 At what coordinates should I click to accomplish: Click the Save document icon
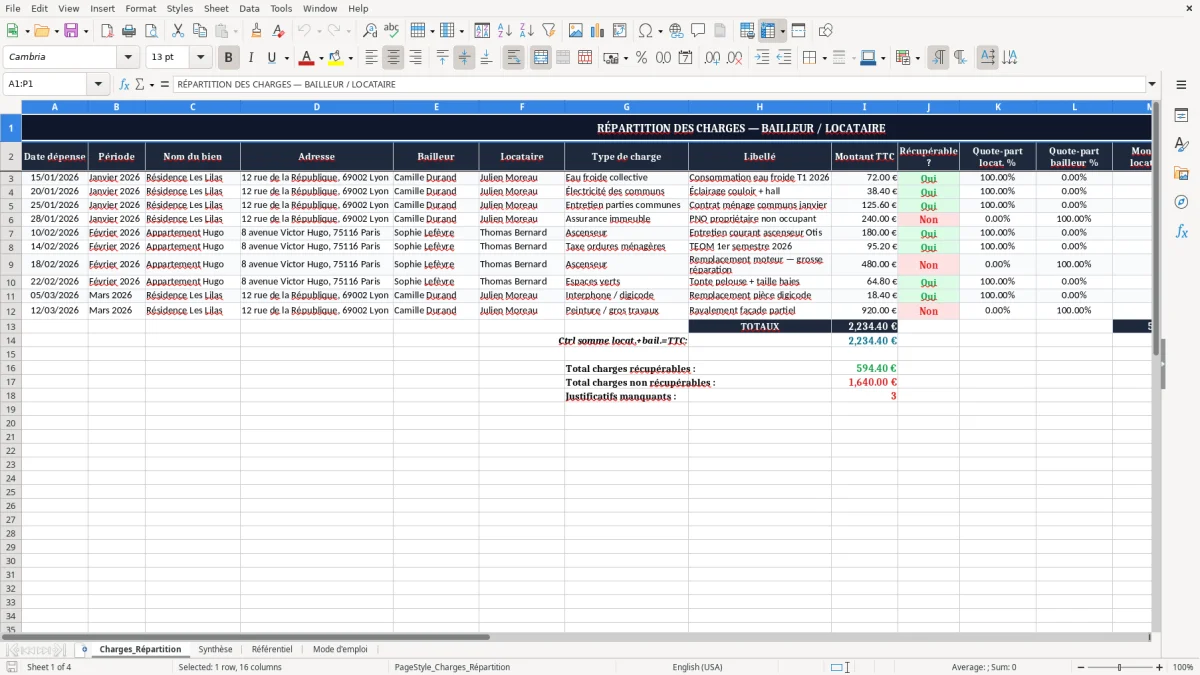(71, 31)
